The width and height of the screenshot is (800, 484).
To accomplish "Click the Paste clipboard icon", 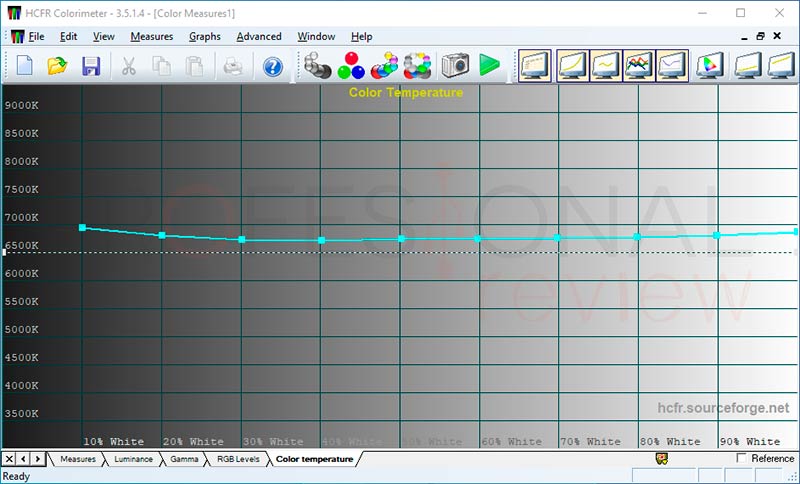I will coord(194,66).
